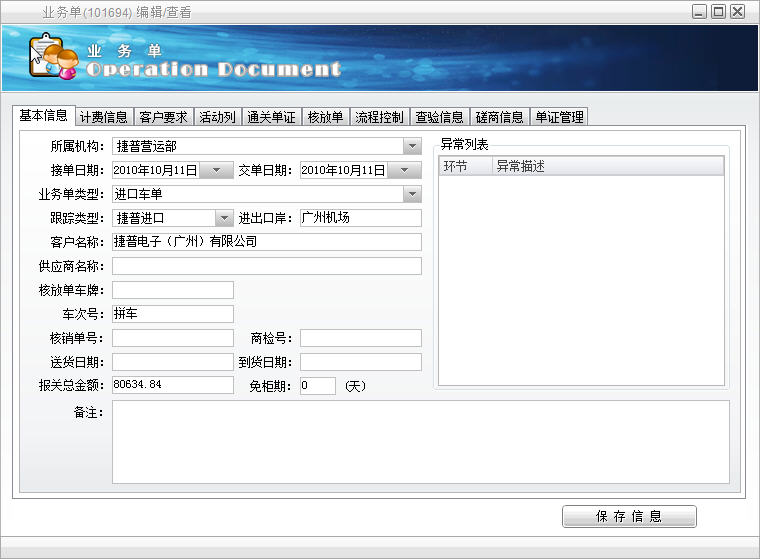
Task: Click the 异常描述 column header
Action: (x=607, y=166)
